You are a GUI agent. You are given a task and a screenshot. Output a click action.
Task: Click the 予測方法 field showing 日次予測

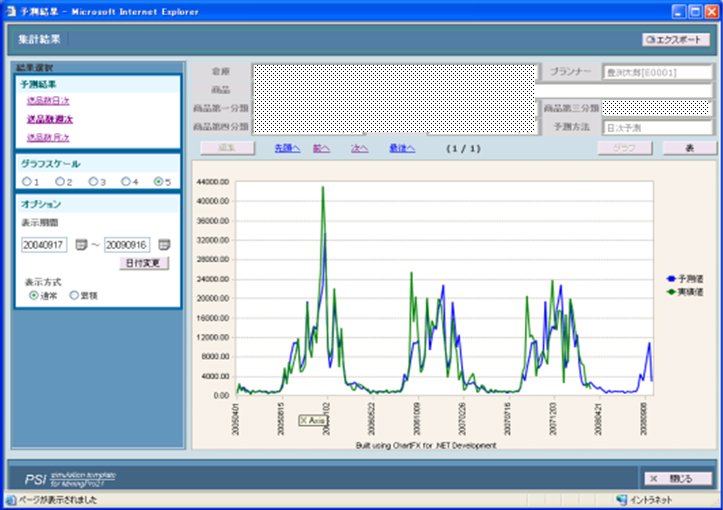(x=658, y=128)
